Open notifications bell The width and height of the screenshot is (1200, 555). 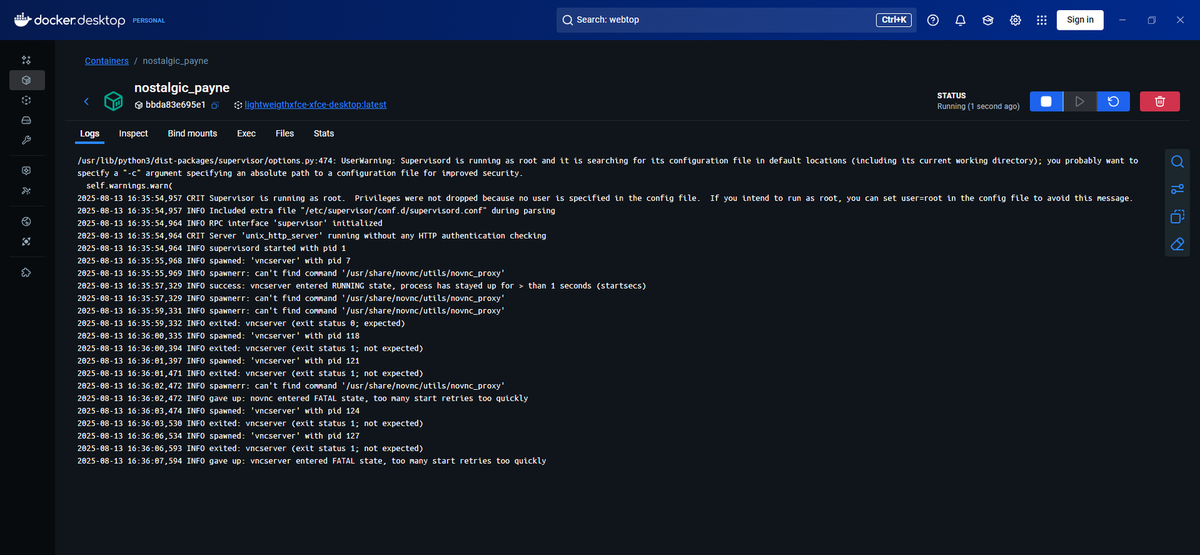(x=960, y=20)
